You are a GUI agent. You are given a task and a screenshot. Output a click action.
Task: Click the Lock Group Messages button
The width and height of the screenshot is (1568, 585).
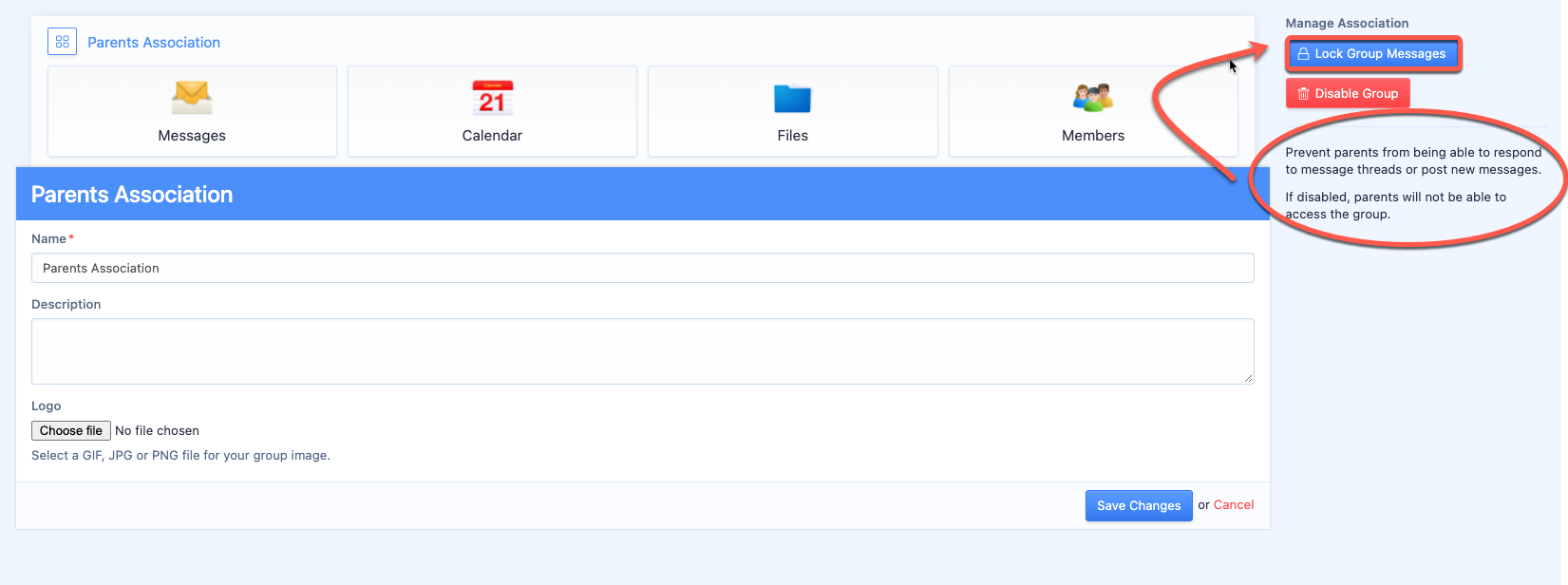click(1372, 54)
